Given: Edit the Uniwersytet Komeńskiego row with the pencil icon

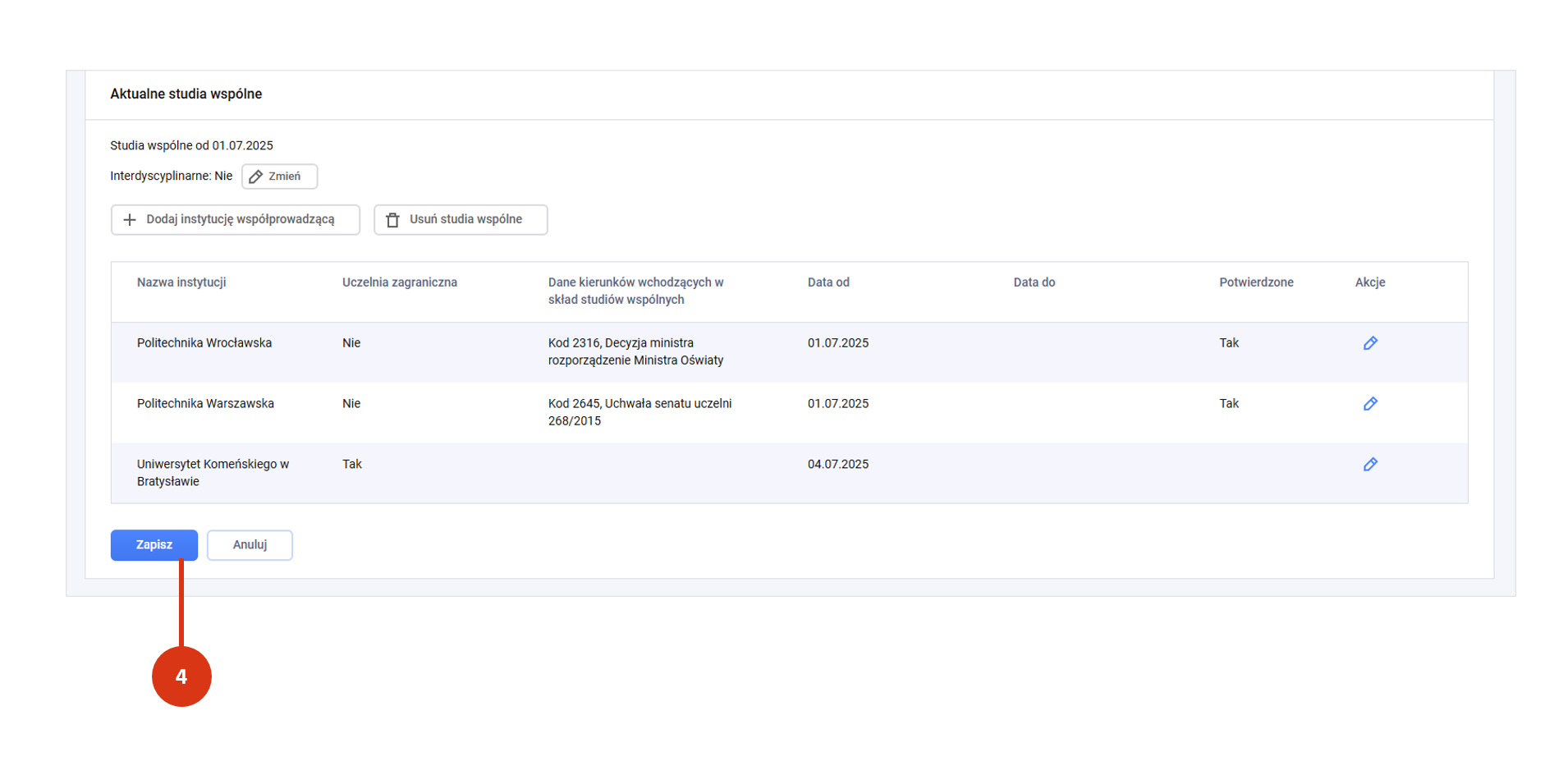Looking at the screenshot, I should click(x=1370, y=465).
